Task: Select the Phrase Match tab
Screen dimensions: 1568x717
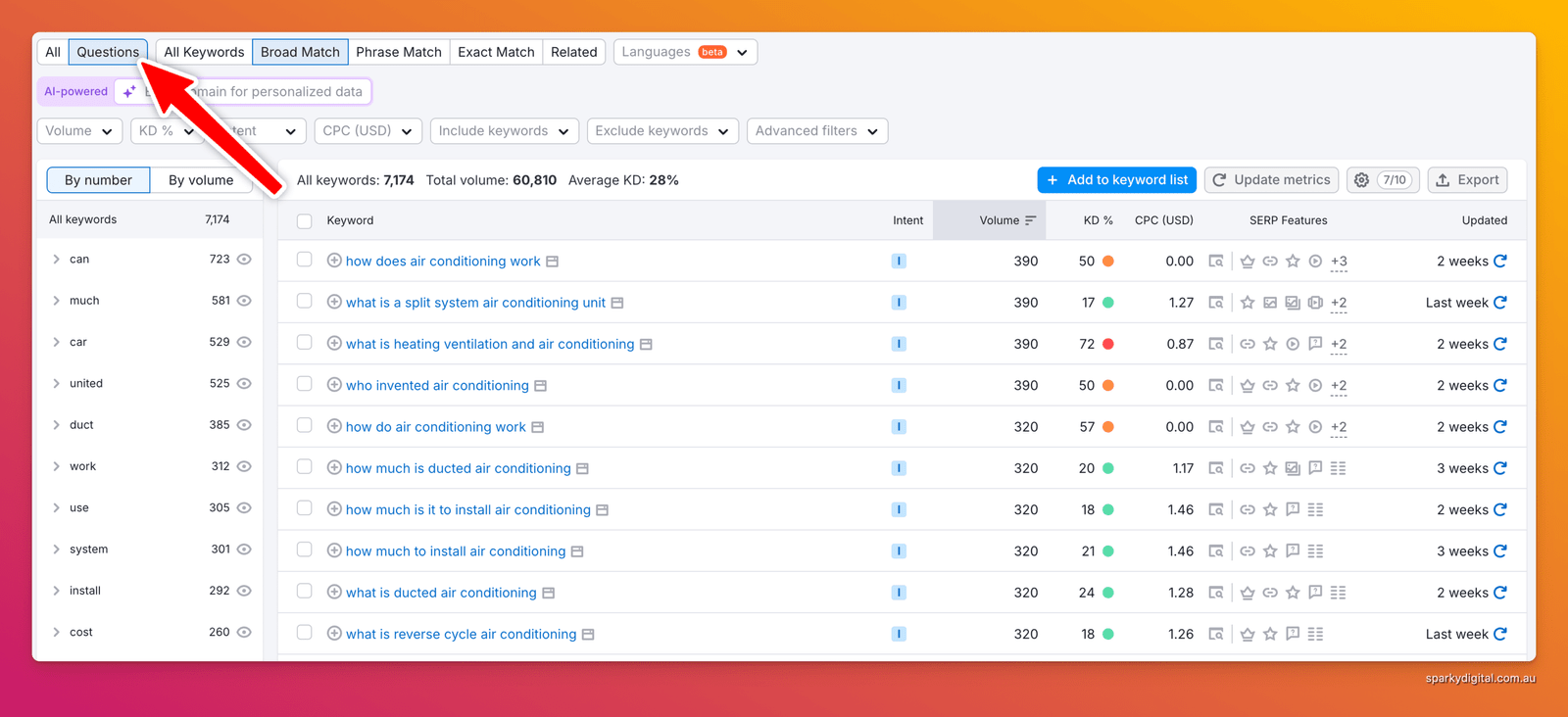Action: (x=399, y=52)
